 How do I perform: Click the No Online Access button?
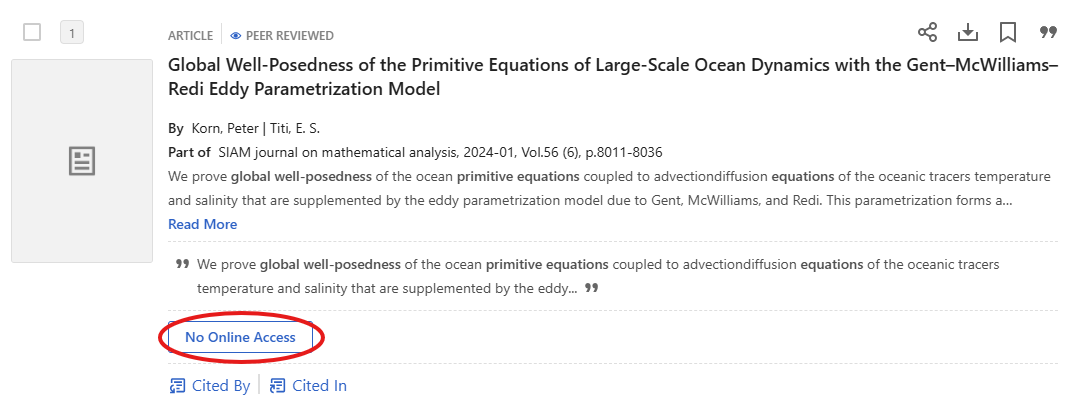click(240, 338)
